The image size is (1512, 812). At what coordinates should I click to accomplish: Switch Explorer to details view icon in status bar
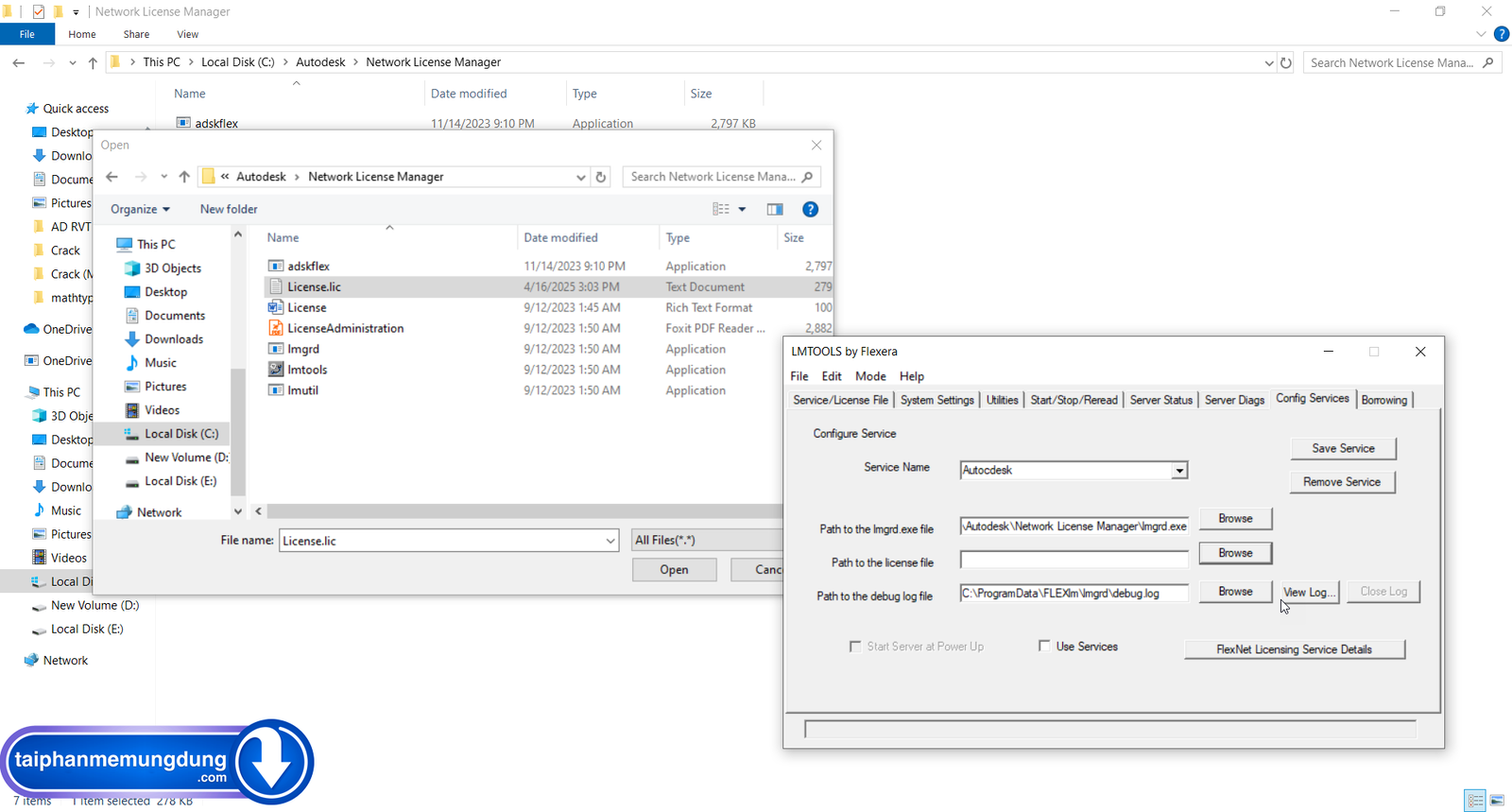pos(1476,801)
